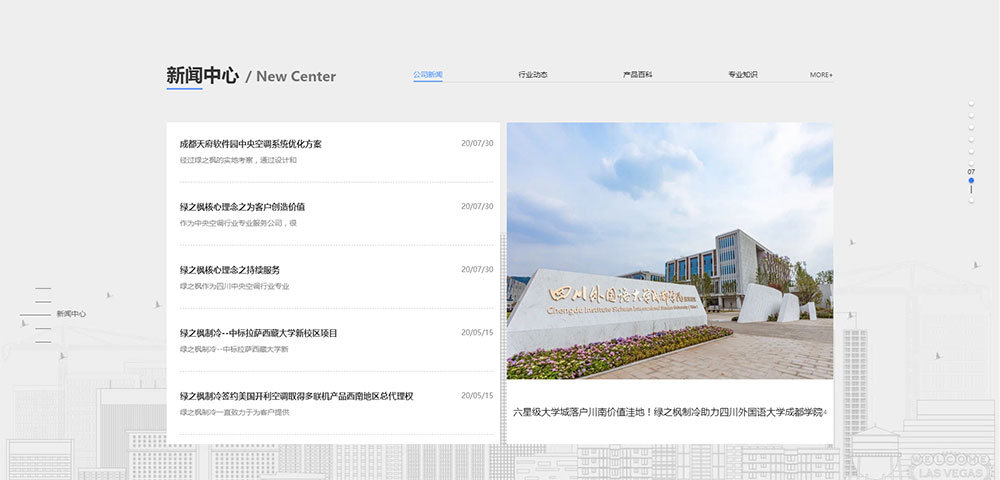The width and height of the screenshot is (1000, 480).
Task: Switch to the 专业知识 tab
Action: coord(742,75)
